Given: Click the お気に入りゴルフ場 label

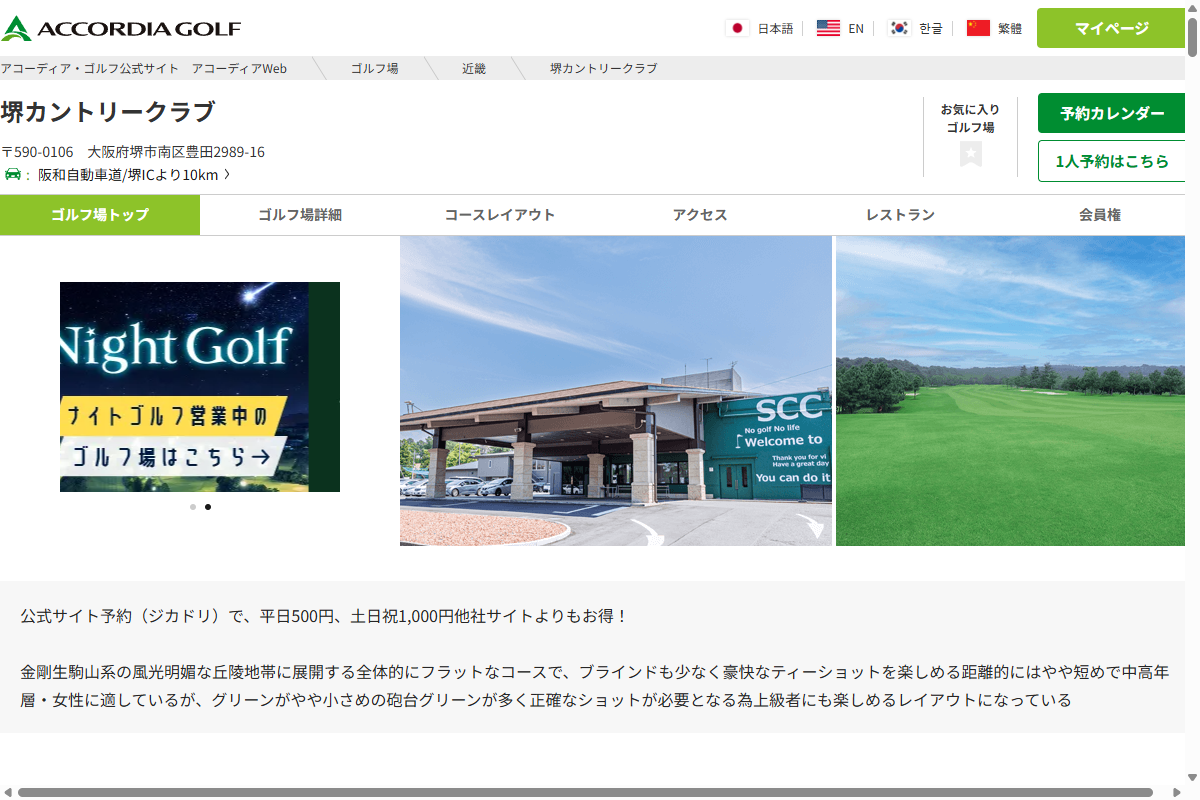Looking at the screenshot, I should [x=970, y=118].
